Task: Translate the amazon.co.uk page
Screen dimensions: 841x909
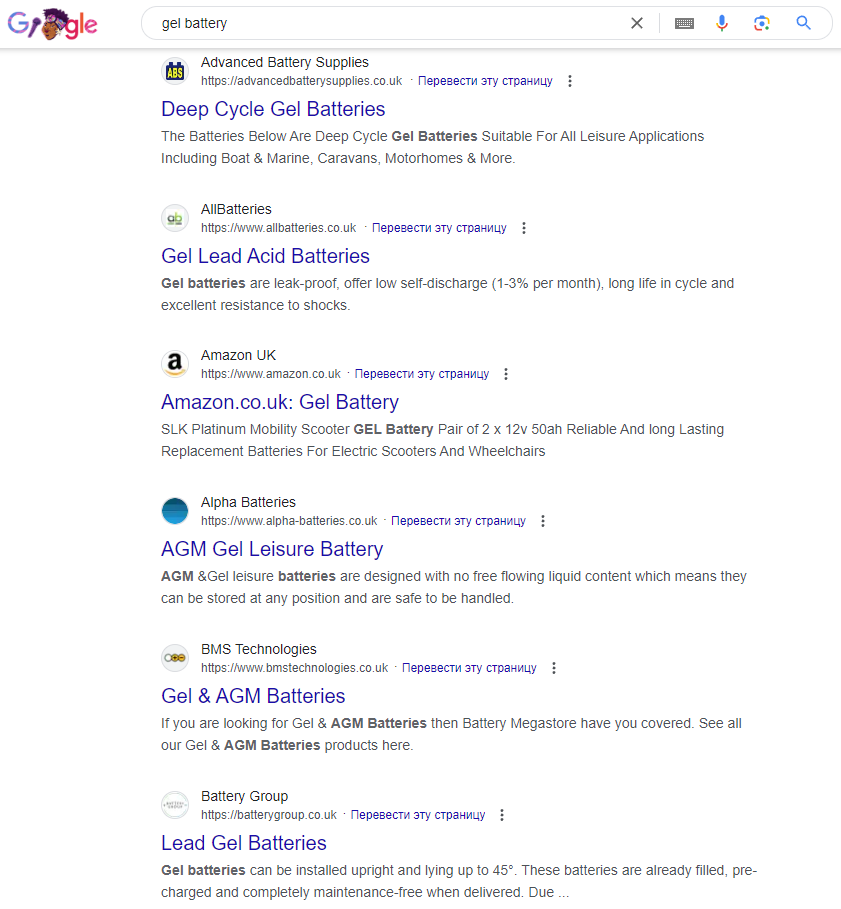Action: [421, 374]
